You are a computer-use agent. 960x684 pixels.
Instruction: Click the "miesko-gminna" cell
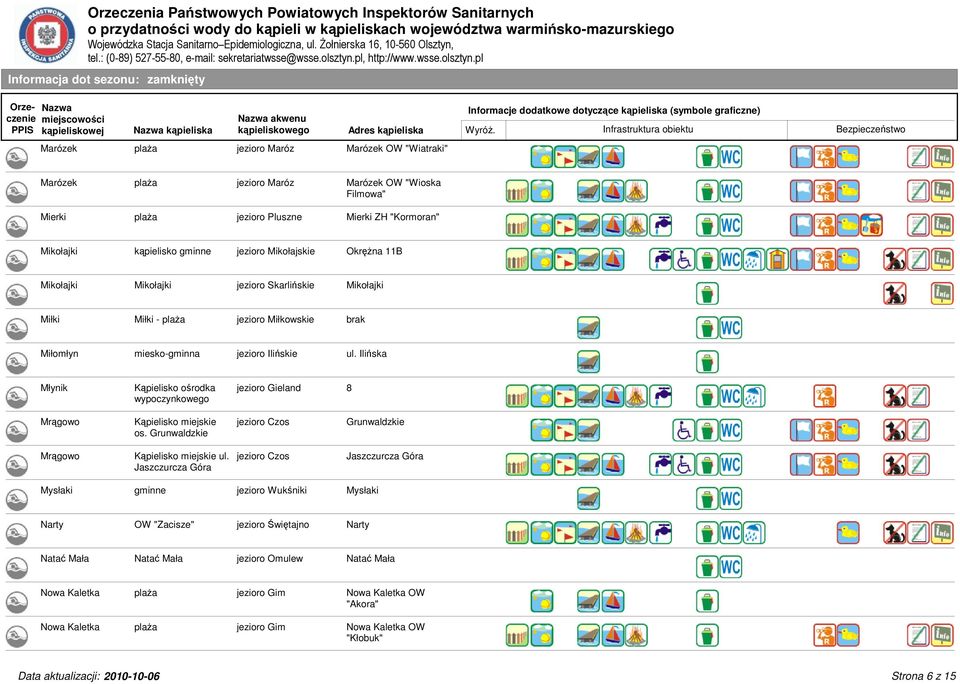(x=167, y=354)
